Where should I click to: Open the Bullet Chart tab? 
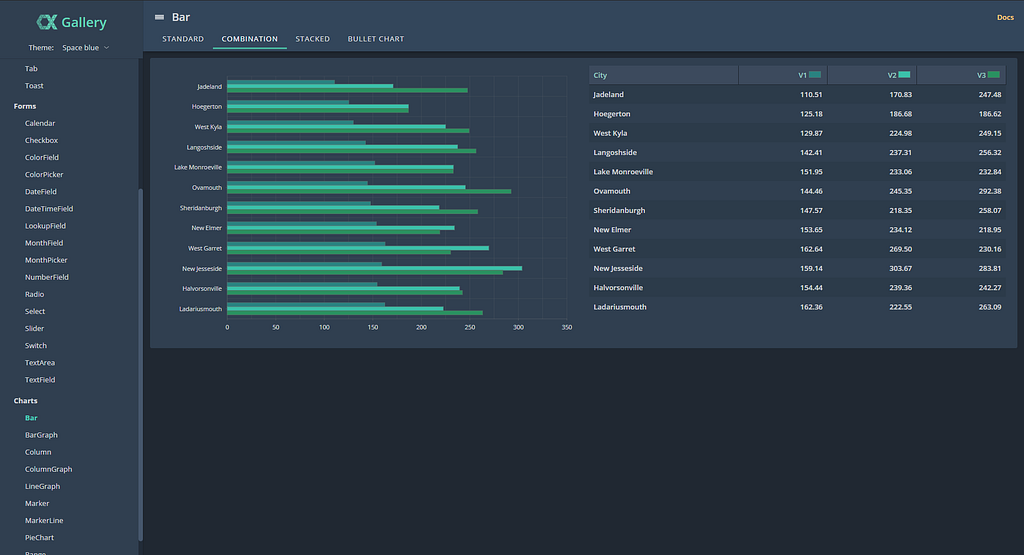pyautogui.click(x=376, y=39)
